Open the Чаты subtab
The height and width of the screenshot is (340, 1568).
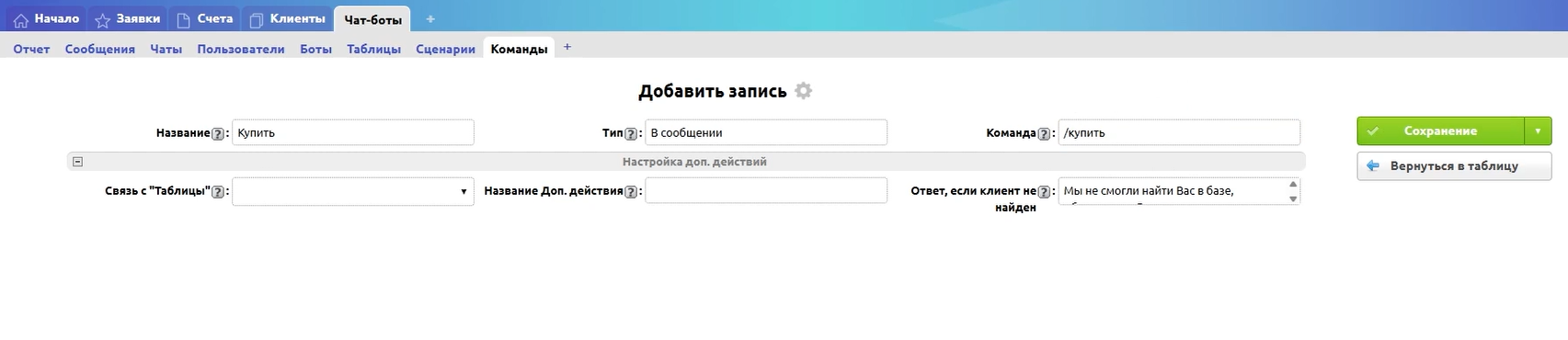166,49
